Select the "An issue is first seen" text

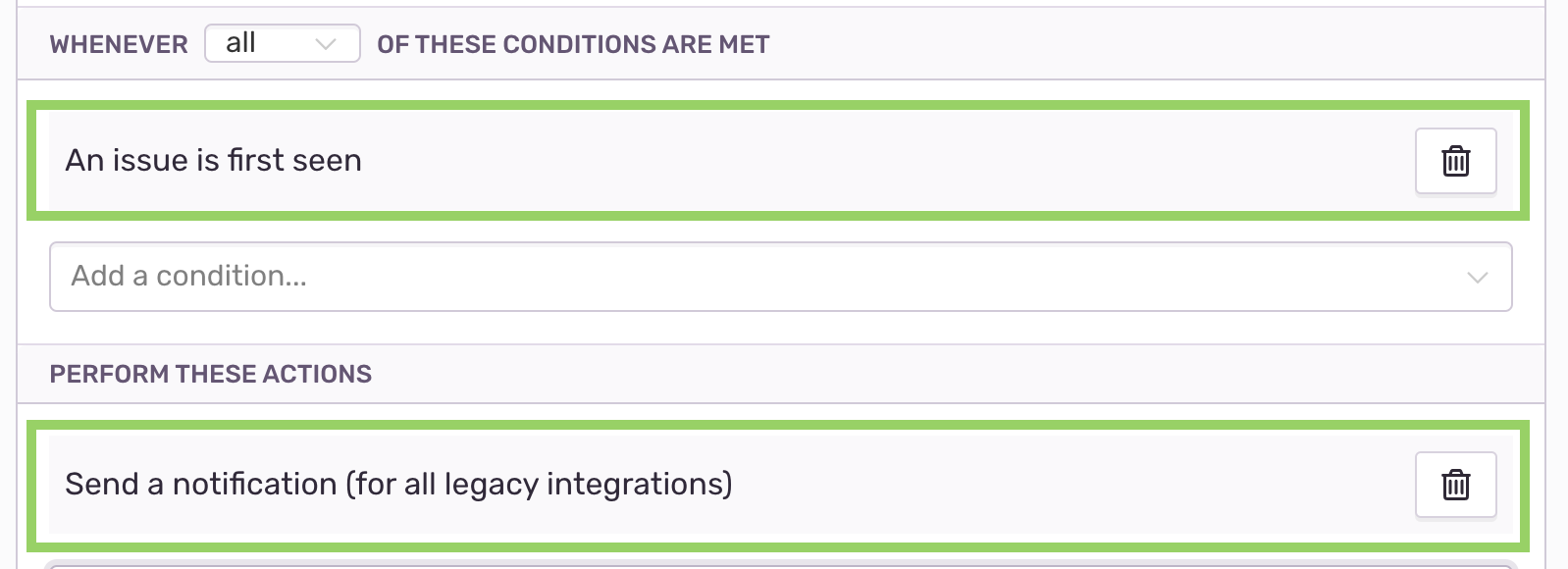(x=213, y=160)
